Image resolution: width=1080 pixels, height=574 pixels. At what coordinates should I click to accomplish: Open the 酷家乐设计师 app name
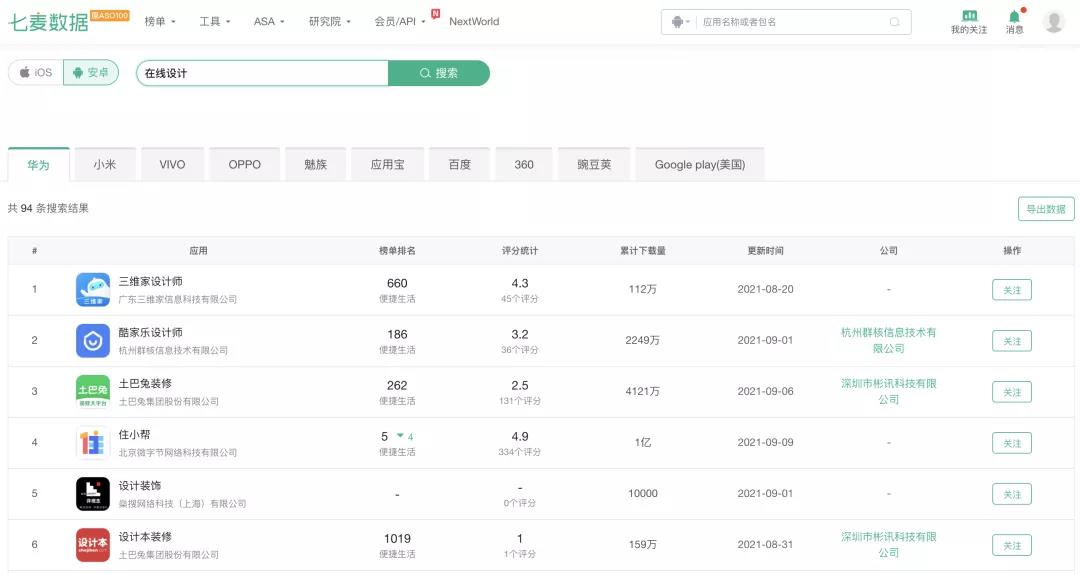coord(150,332)
